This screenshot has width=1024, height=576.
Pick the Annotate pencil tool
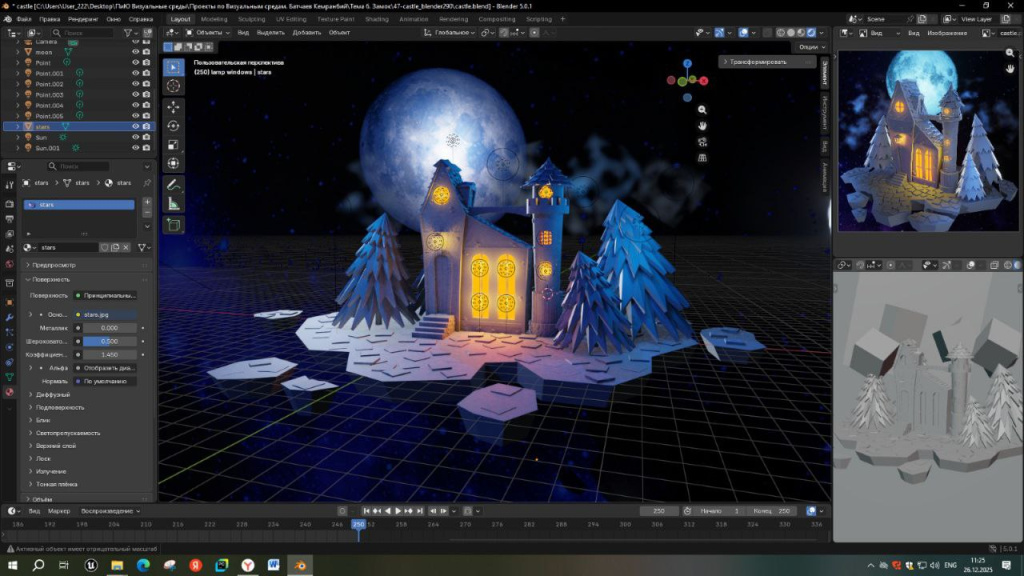[173, 185]
